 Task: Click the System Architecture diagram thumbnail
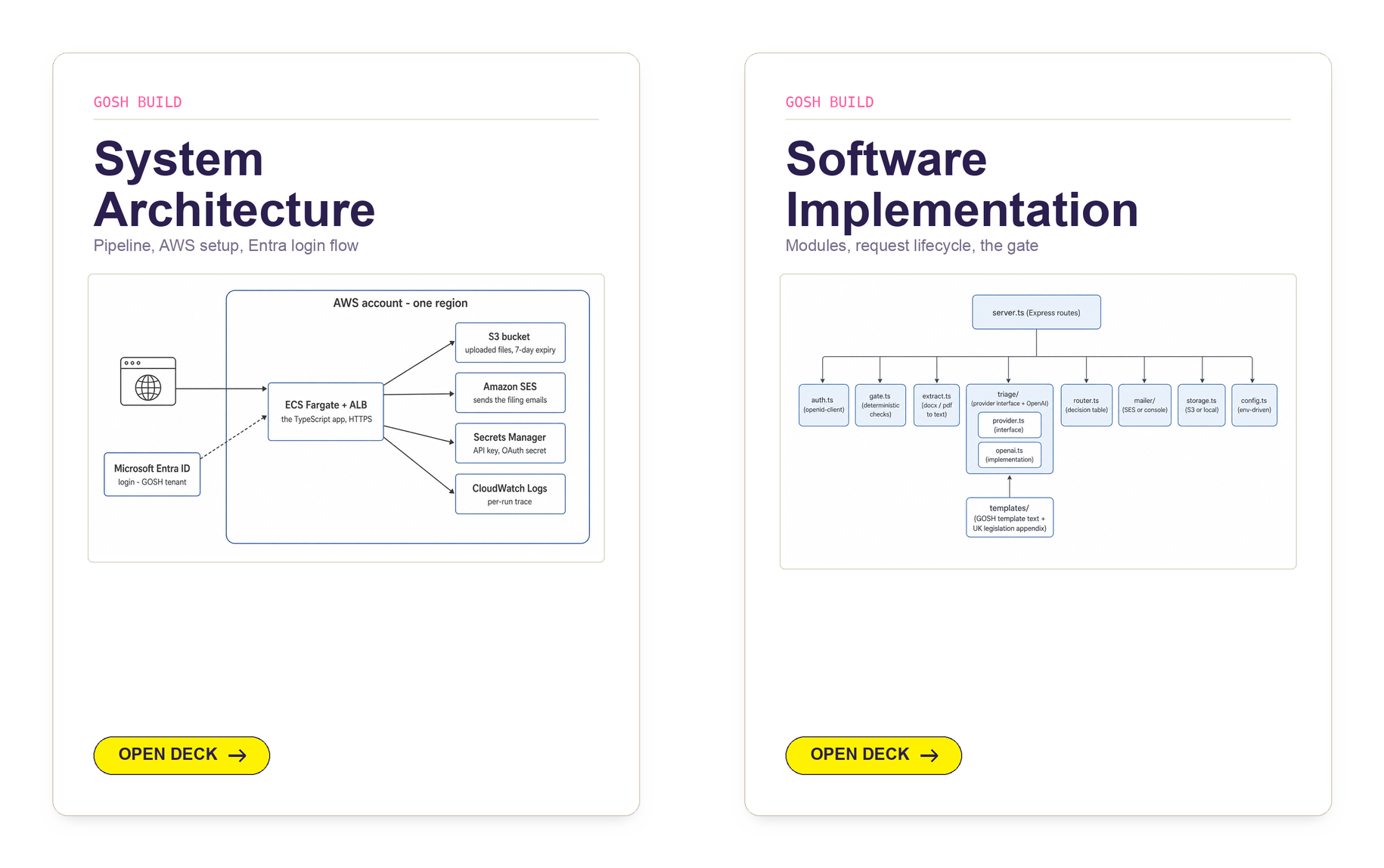point(346,418)
